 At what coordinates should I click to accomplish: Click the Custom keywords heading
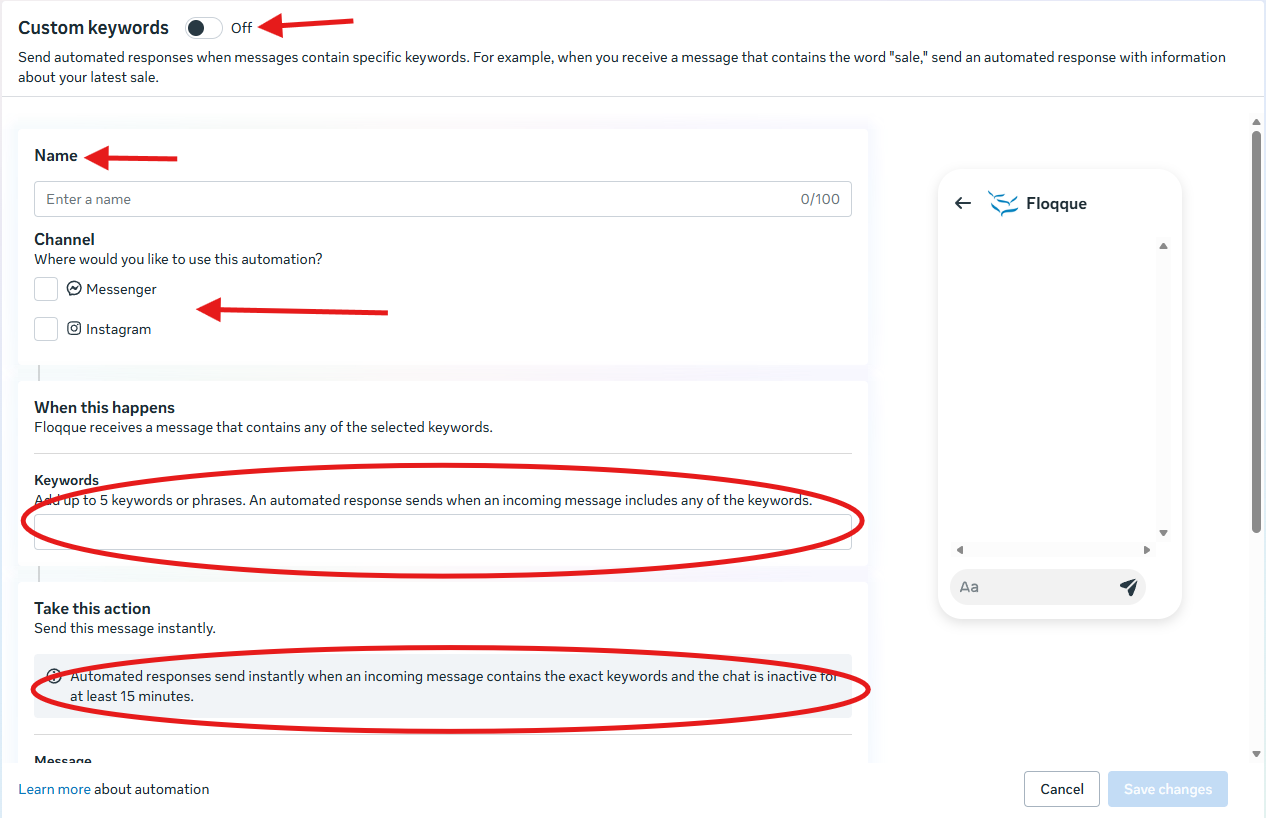click(94, 28)
